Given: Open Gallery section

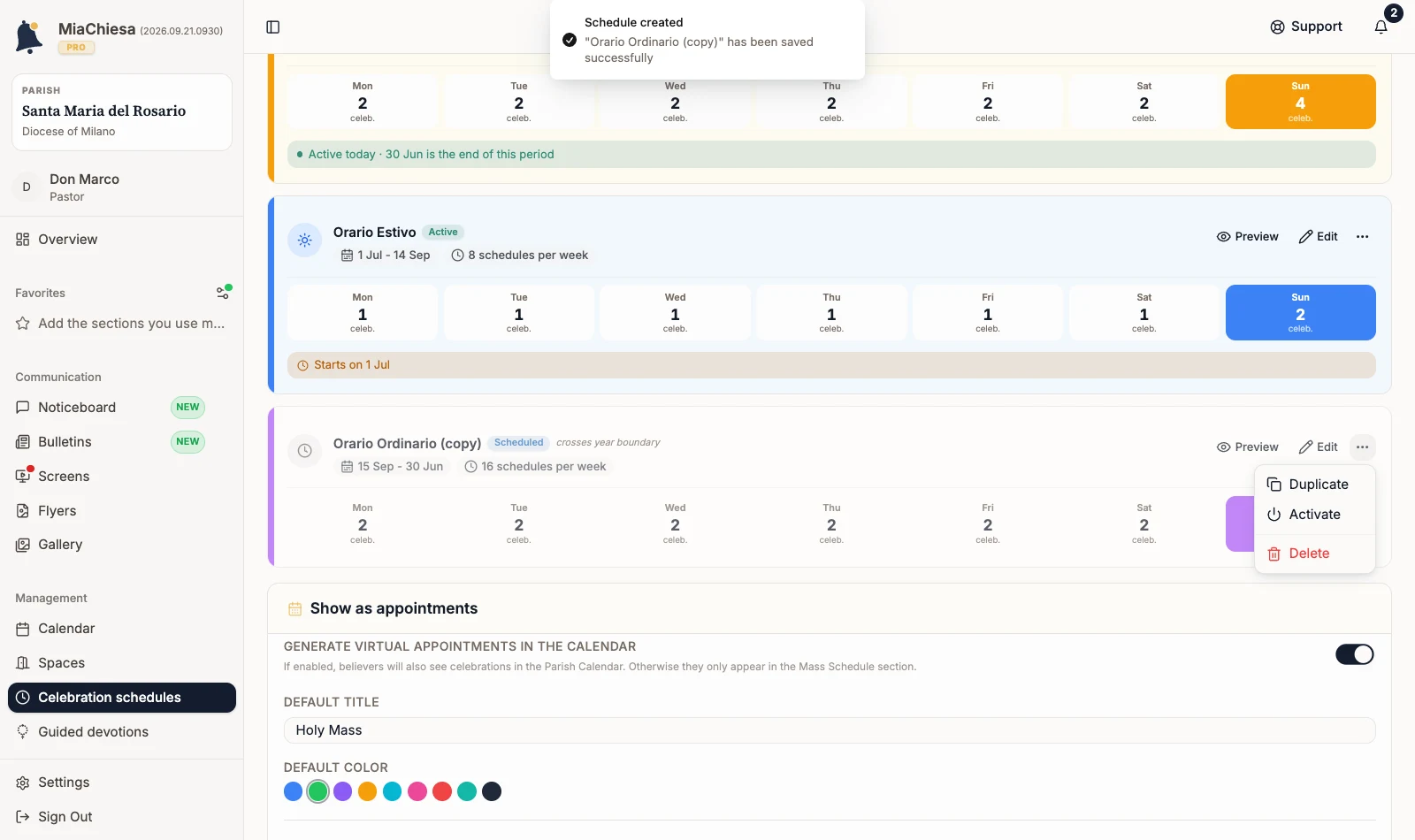Looking at the screenshot, I should [x=122, y=545].
